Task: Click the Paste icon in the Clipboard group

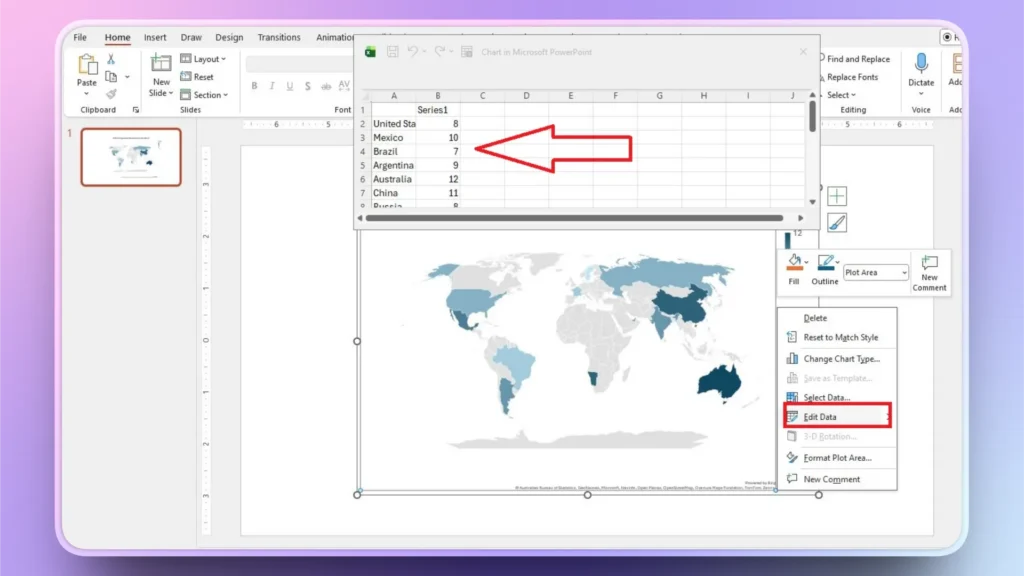Action: pos(87,63)
